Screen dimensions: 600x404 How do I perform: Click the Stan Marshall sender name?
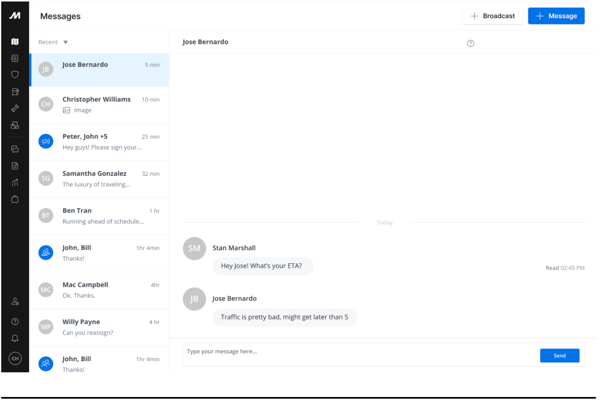pos(234,248)
